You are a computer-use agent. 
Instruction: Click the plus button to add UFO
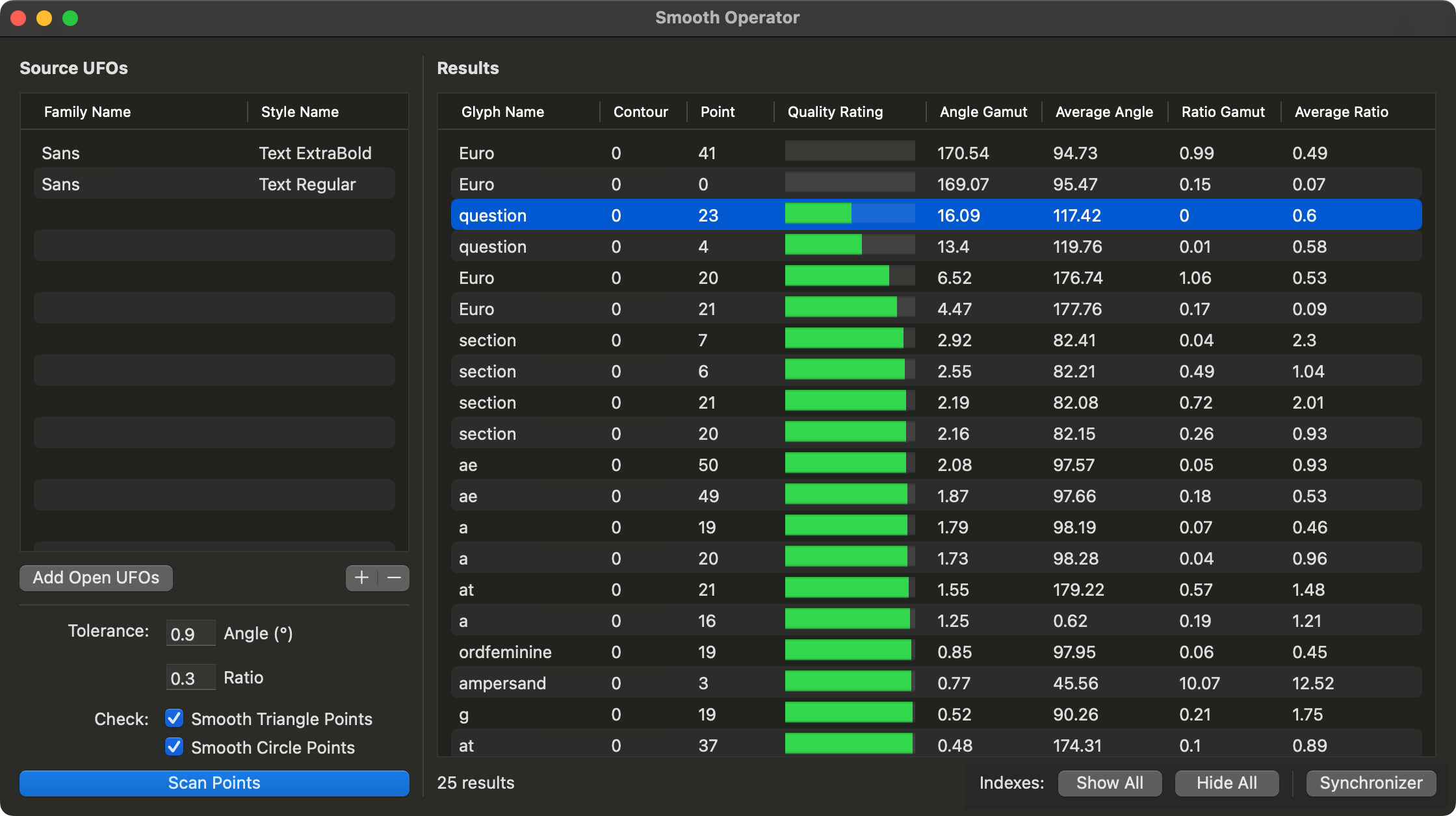click(x=361, y=578)
